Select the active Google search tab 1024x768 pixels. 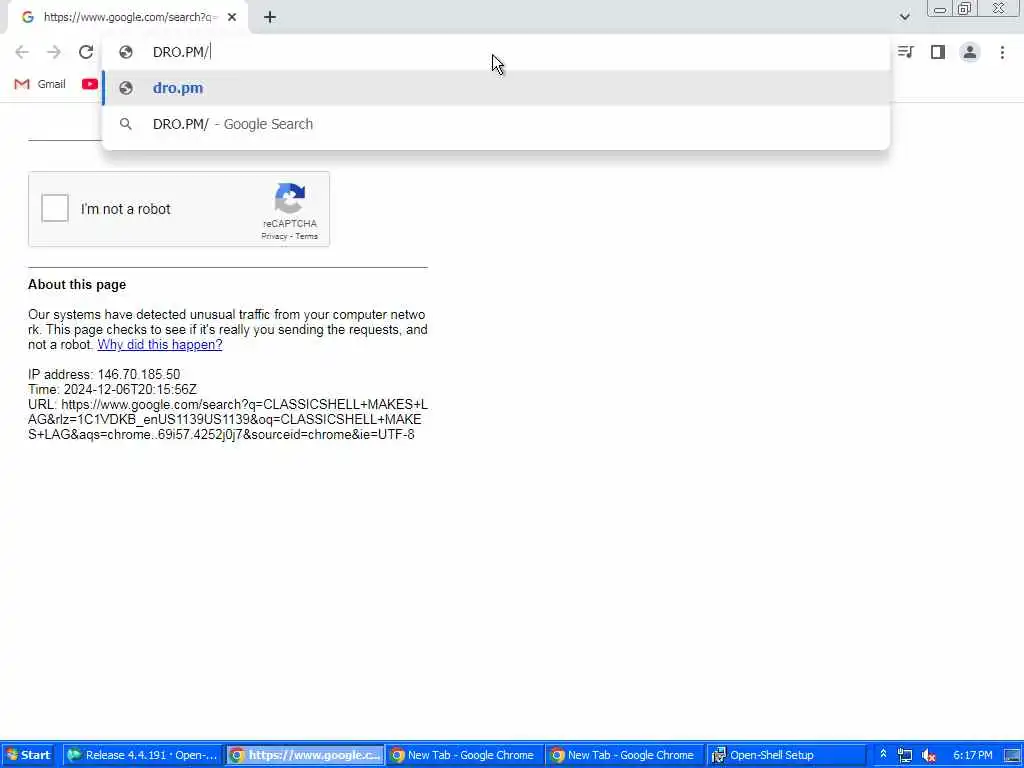point(128,18)
